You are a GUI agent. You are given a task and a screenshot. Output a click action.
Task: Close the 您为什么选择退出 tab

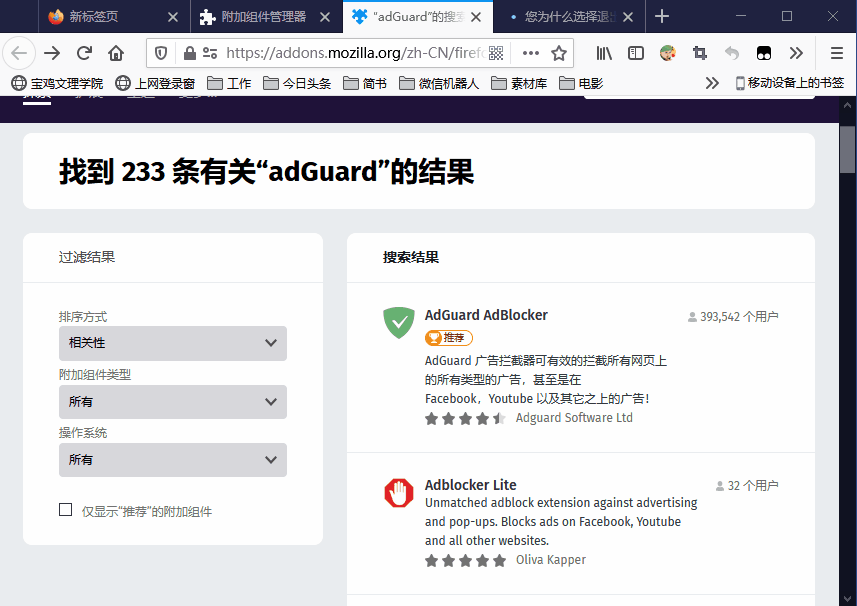628,17
